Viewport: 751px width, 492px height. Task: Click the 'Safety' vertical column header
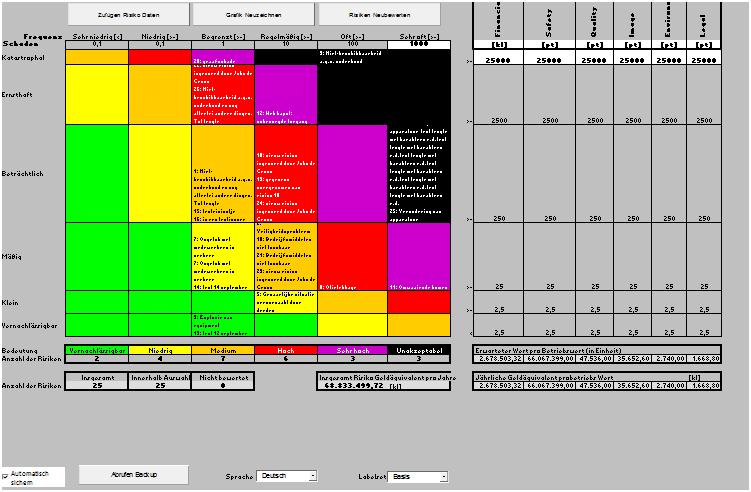pos(549,22)
